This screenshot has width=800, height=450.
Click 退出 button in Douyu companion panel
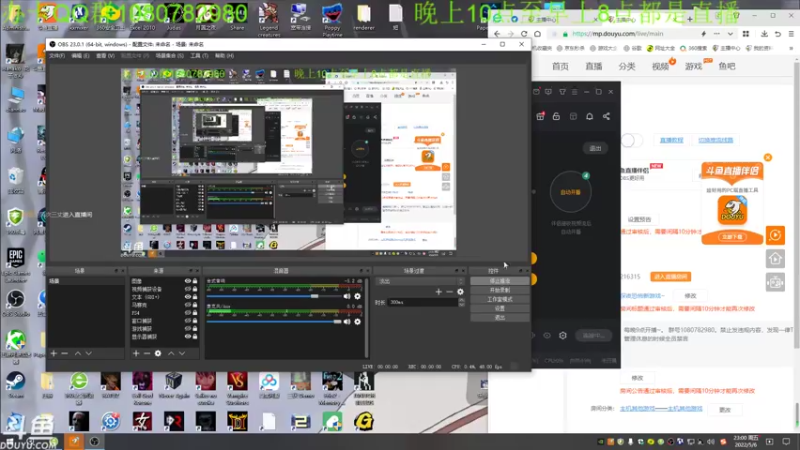[595, 148]
